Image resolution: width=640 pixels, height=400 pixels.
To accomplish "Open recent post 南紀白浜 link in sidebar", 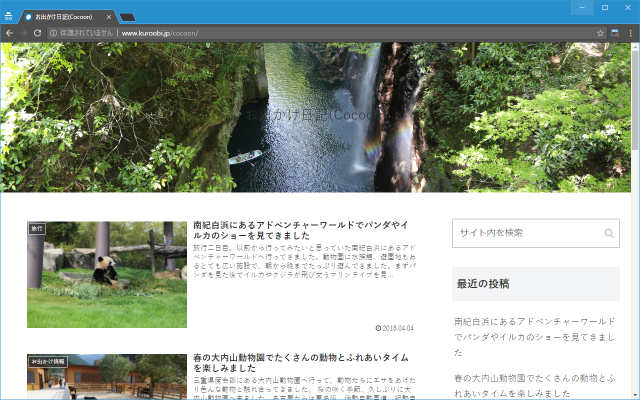I will (x=535, y=337).
